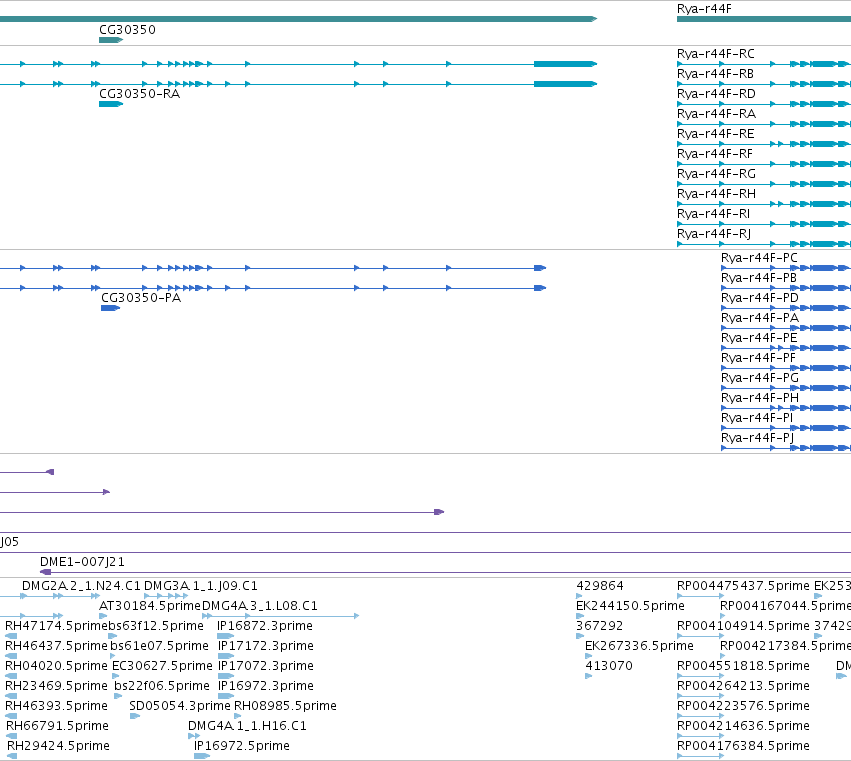Viewport: 851px width, 761px height.
Task: Select EST RH47174.5prime
Action: [56, 626]
